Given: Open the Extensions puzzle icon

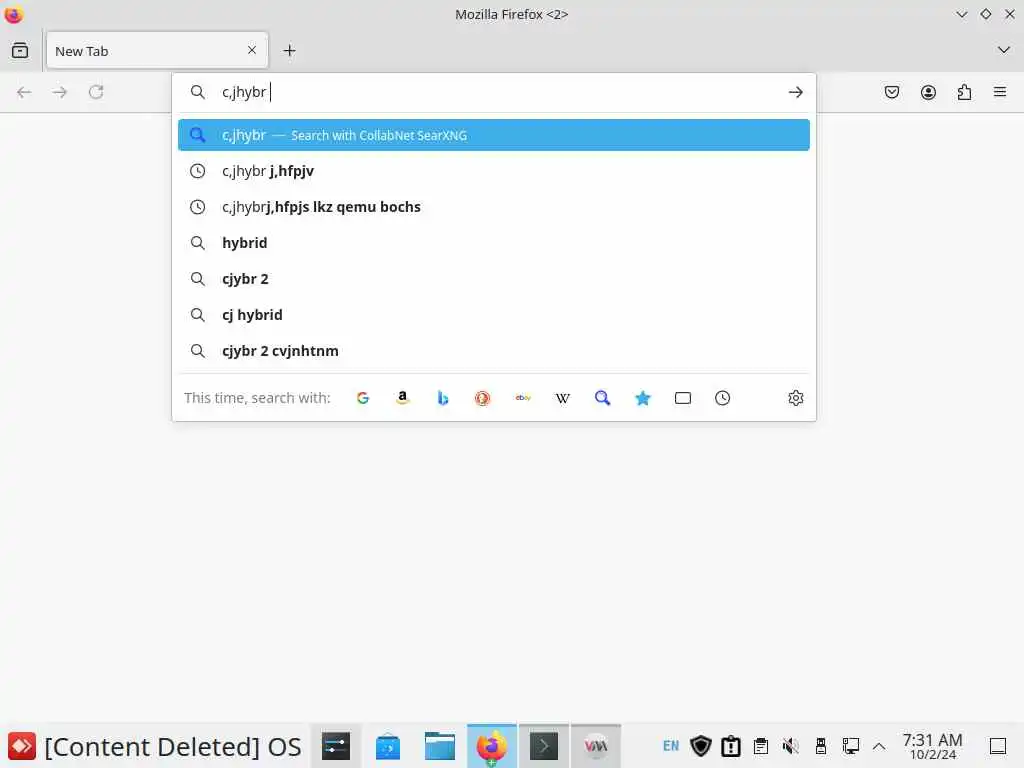Looking at the screenshot, I should [x=964, y=92].
